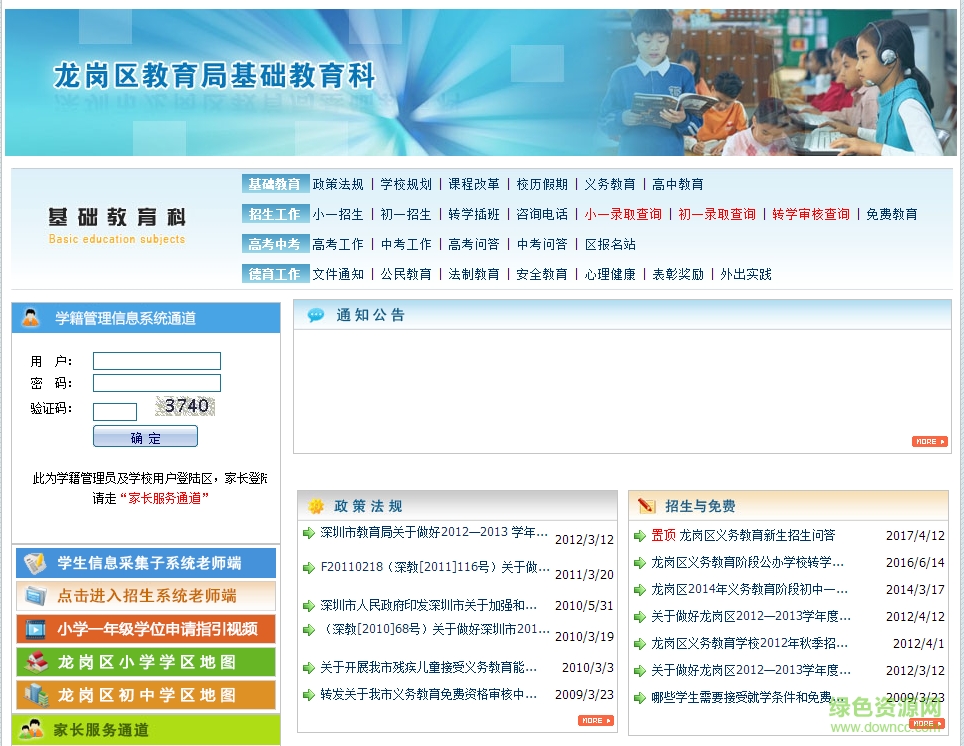Open 小学一年级学位申请指引视频 banner

146,629
